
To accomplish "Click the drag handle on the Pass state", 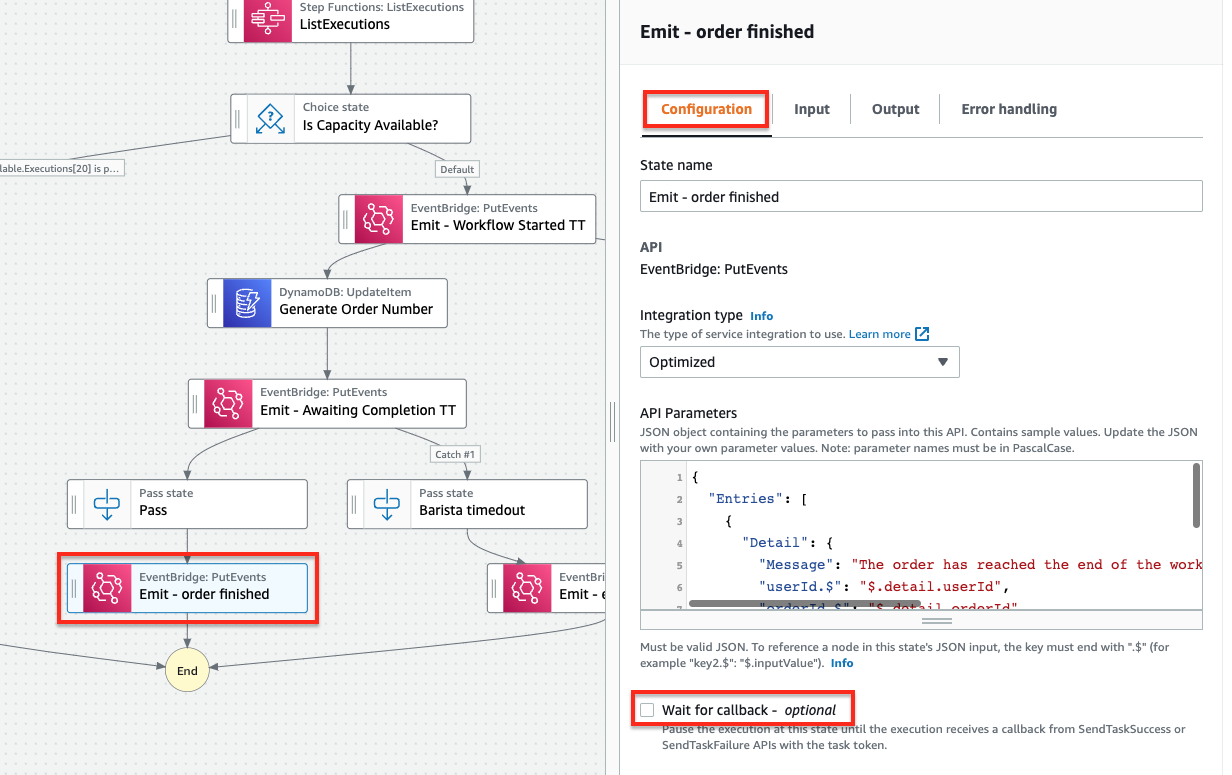I will [x=74, y=503].
